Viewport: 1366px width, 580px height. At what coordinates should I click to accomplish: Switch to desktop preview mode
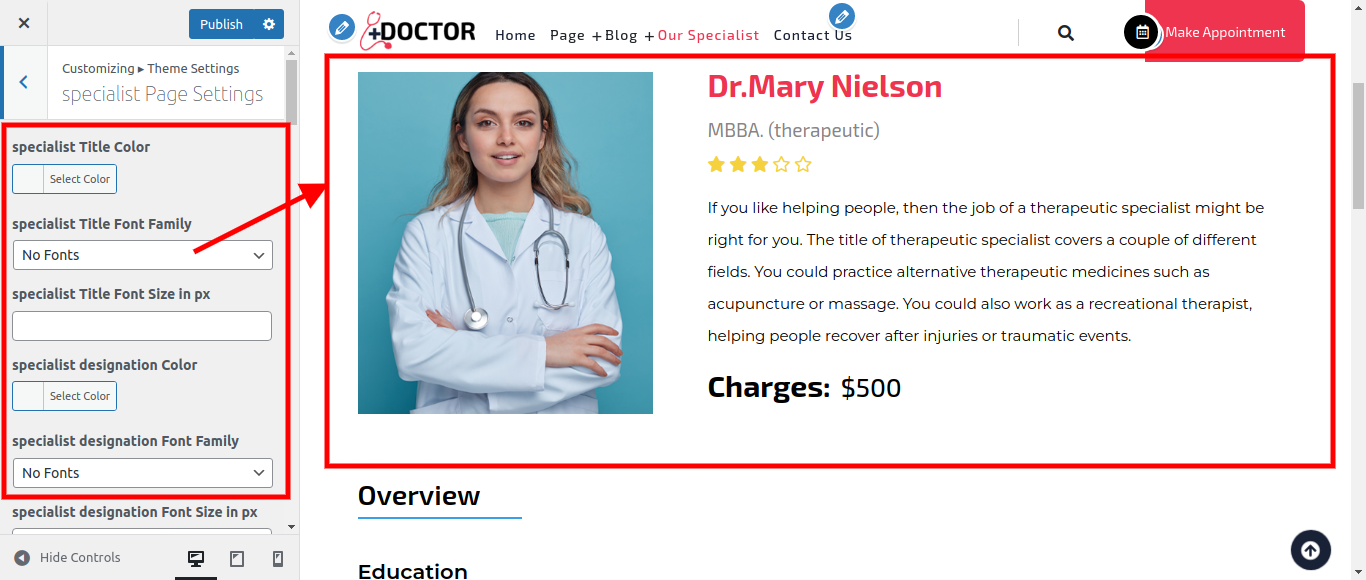pyautogui.click(x=196, y=558)
